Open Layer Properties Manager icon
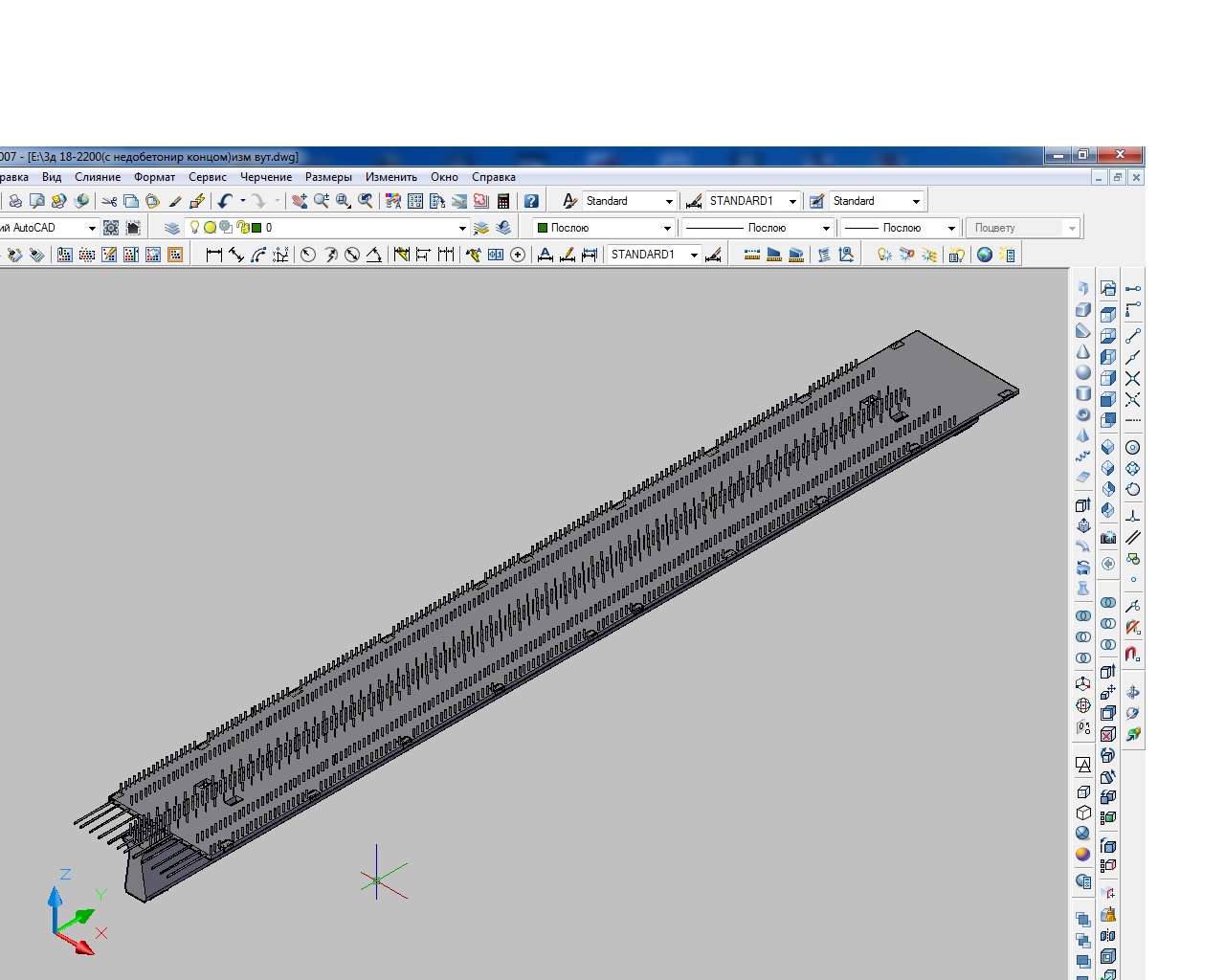This screenshot has width=1225, height=980. pyautogui.click(x=172, y=228)
